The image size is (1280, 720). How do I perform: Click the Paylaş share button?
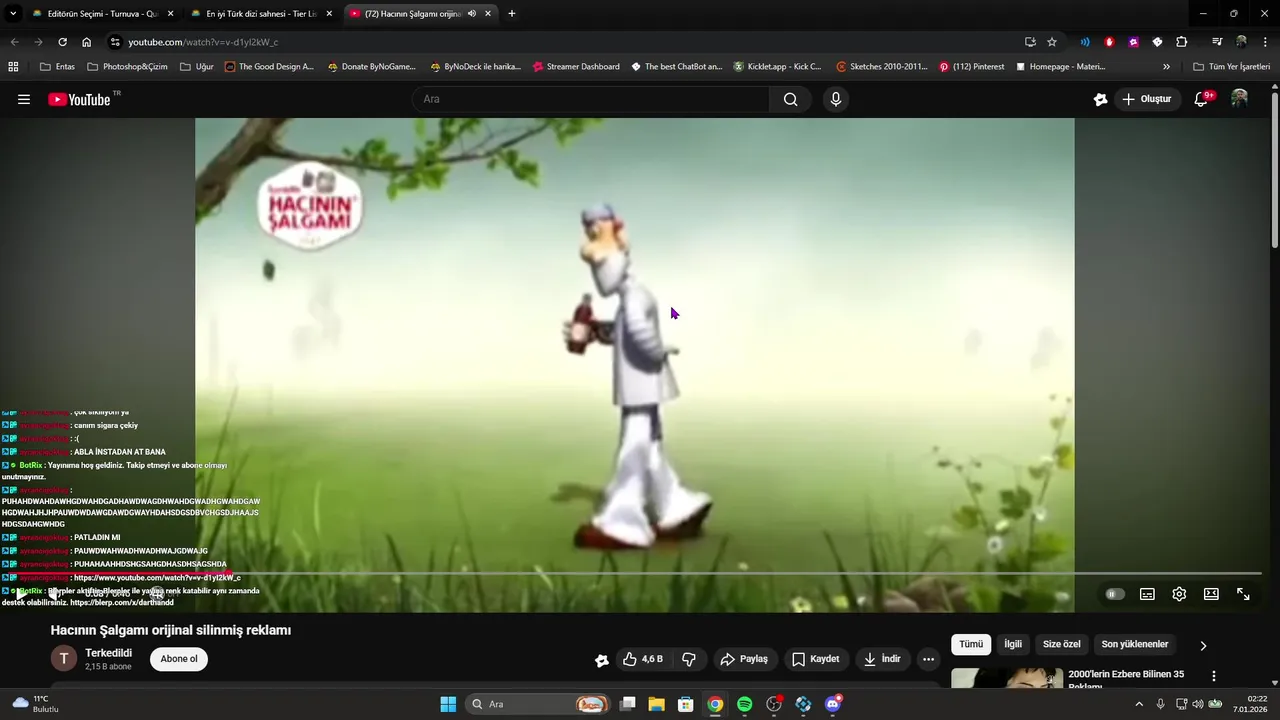coord(744,659)
